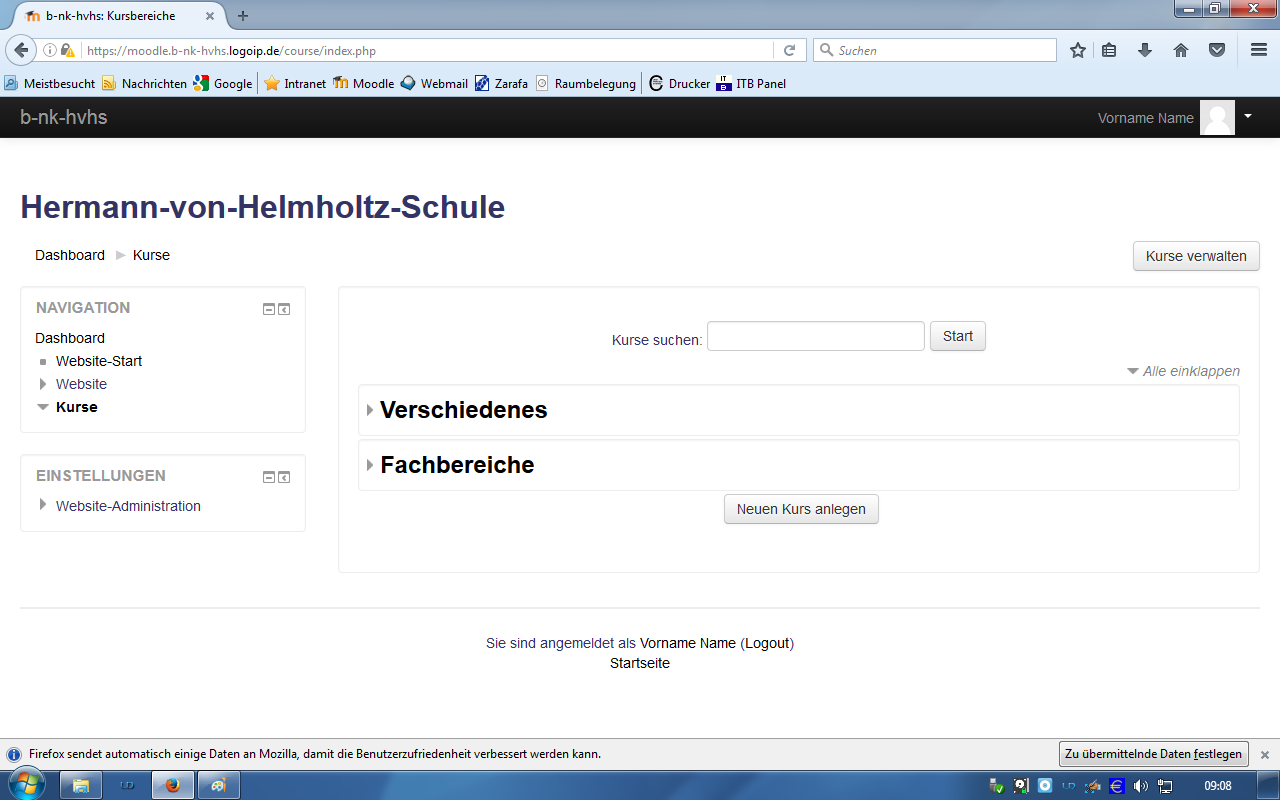
Task: Dock the Navigation block to the side
Action: click(284, 310)
